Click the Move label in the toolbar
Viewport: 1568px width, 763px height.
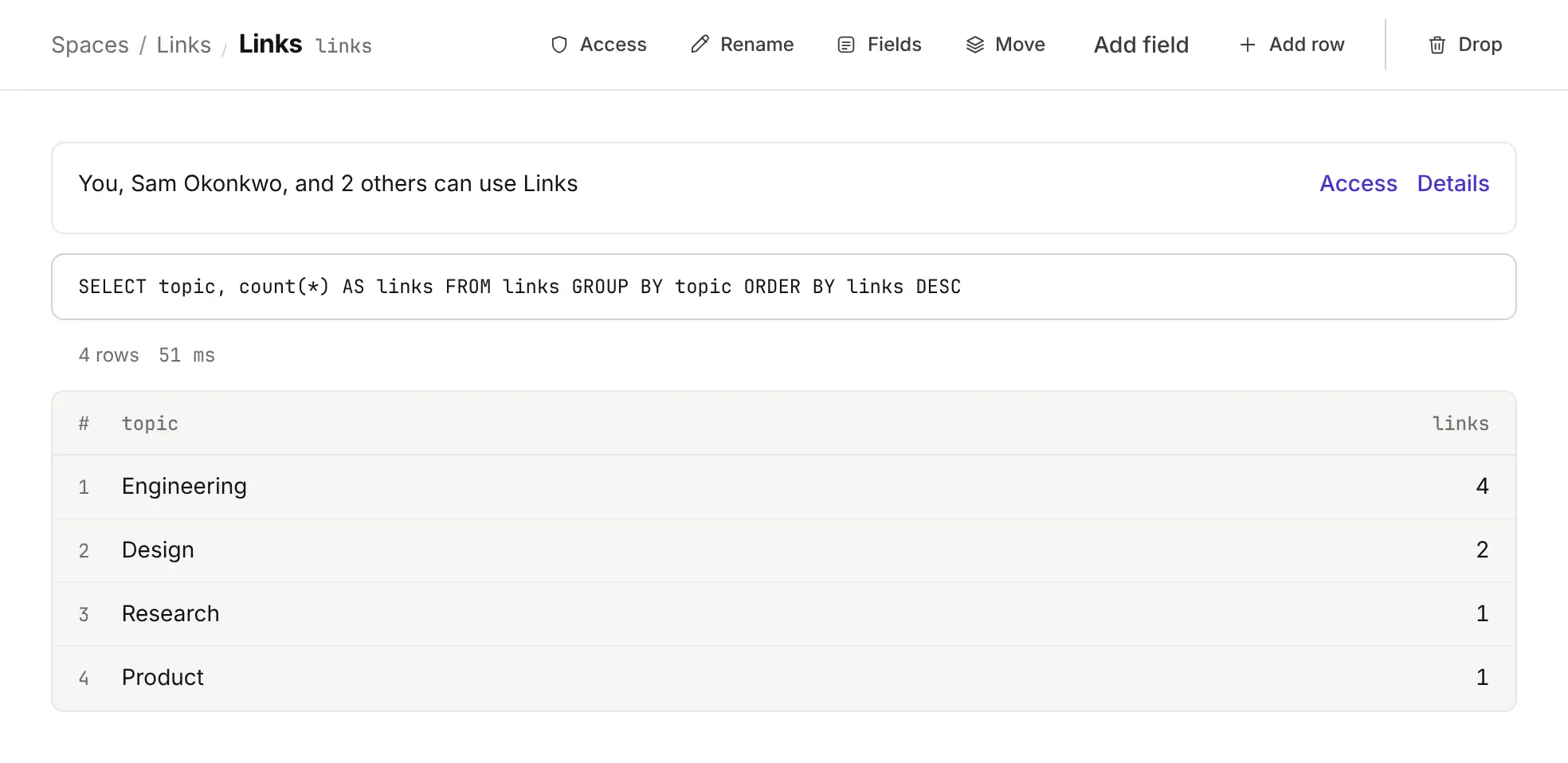1020,45
